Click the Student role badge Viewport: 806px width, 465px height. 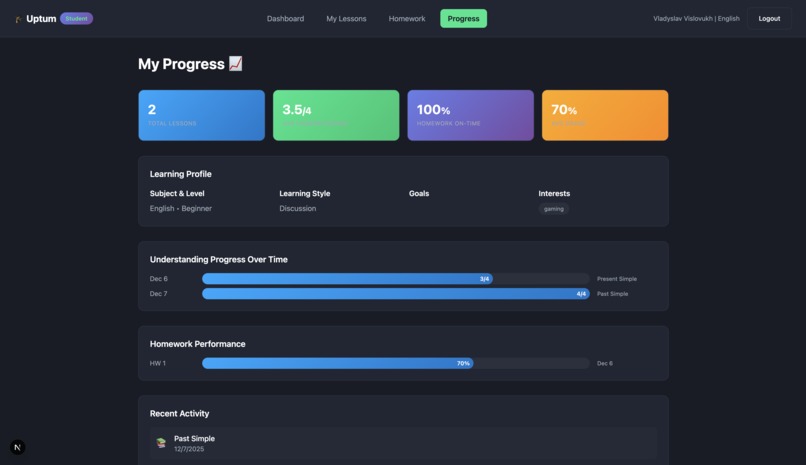tap(76, 18)
